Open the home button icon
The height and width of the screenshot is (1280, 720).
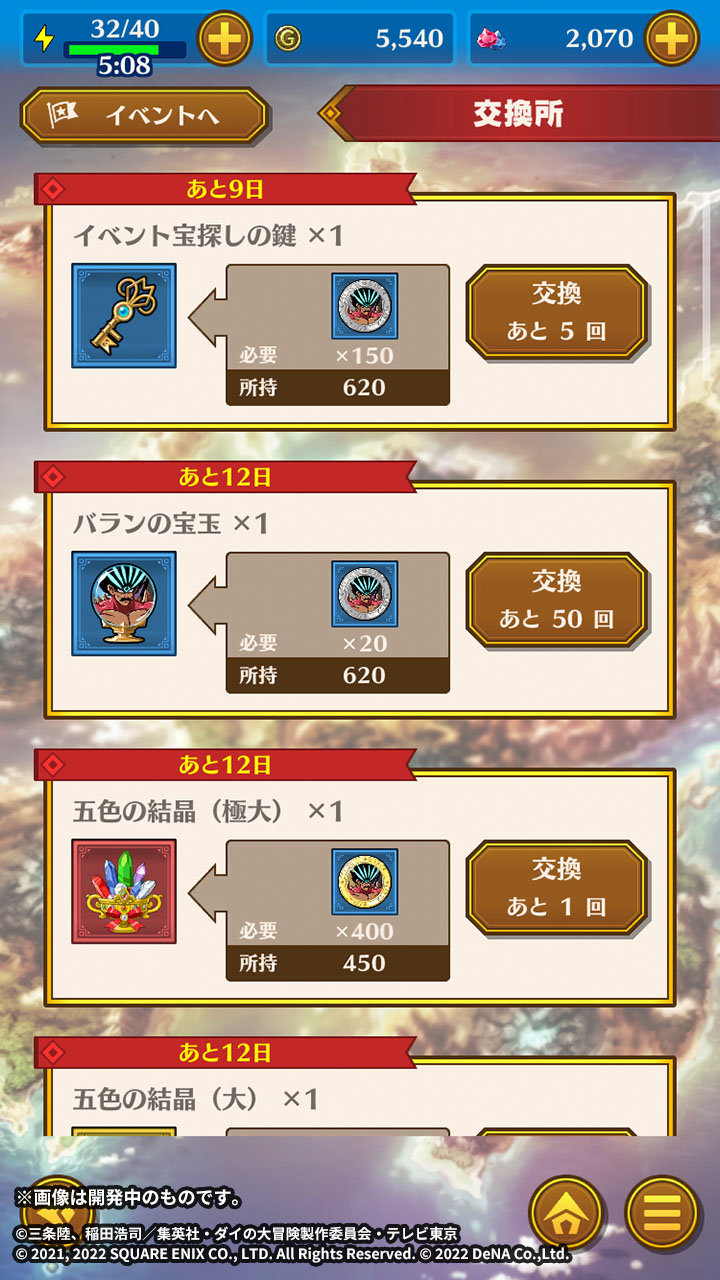pos(566,1213)
